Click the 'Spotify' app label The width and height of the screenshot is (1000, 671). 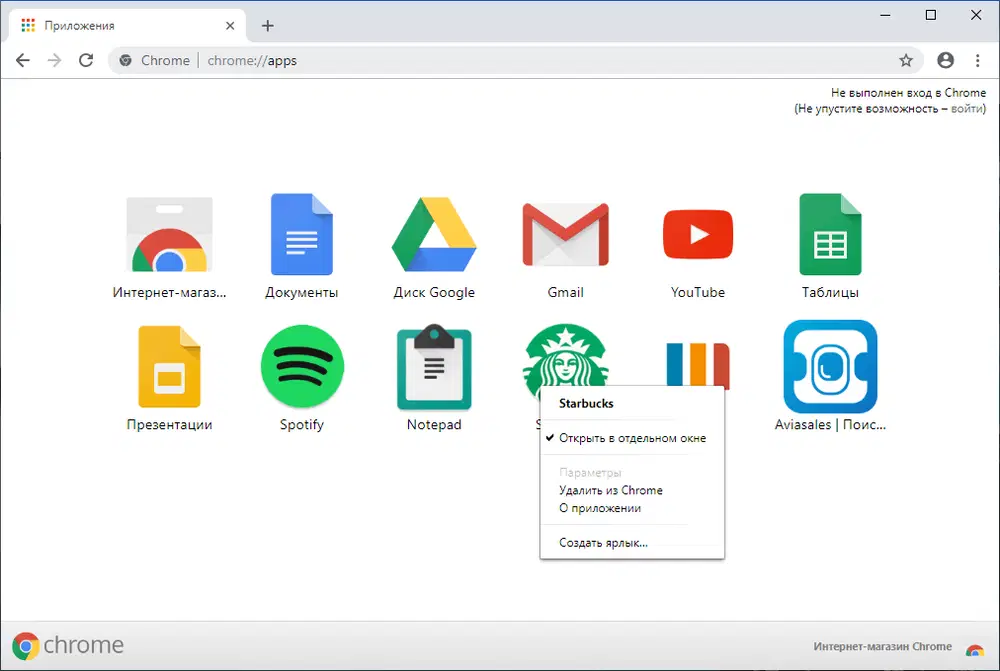pos(302,425)
